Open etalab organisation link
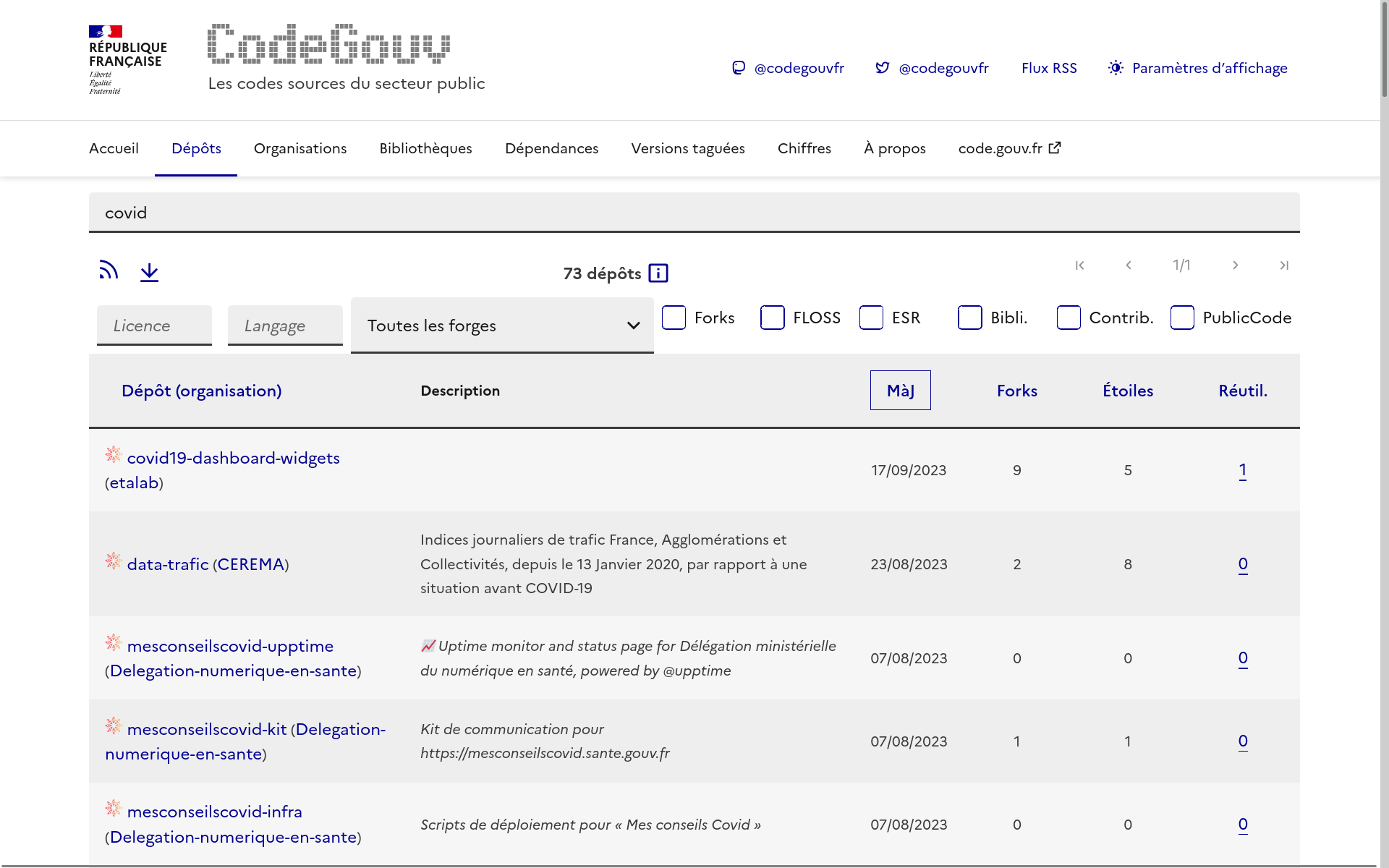Image resolution: width=1389 pixels, height=868 pixels. pos(134,482)
